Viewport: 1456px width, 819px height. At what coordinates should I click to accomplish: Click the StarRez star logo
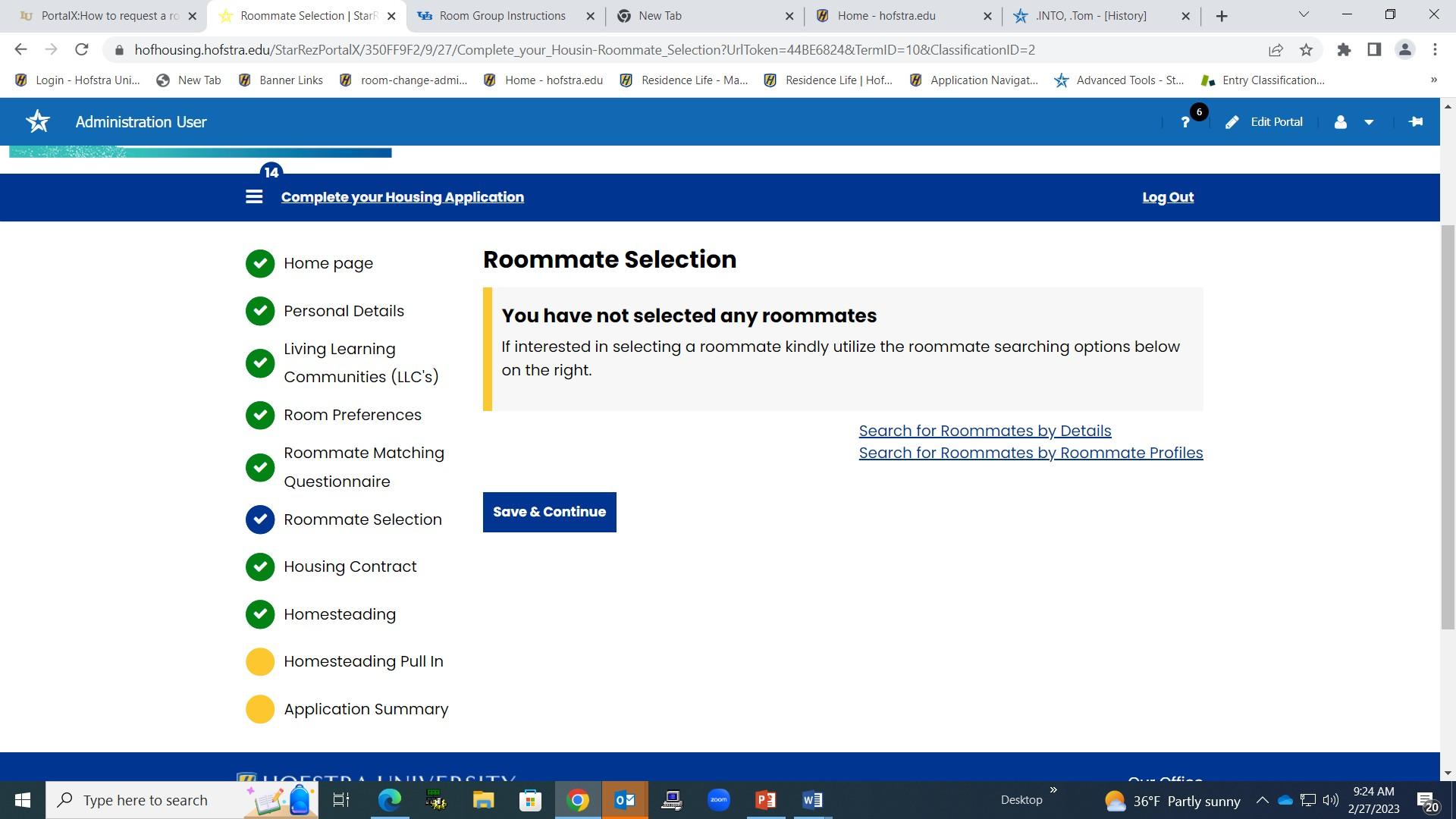pyautogui.click(x=38, y=122)
